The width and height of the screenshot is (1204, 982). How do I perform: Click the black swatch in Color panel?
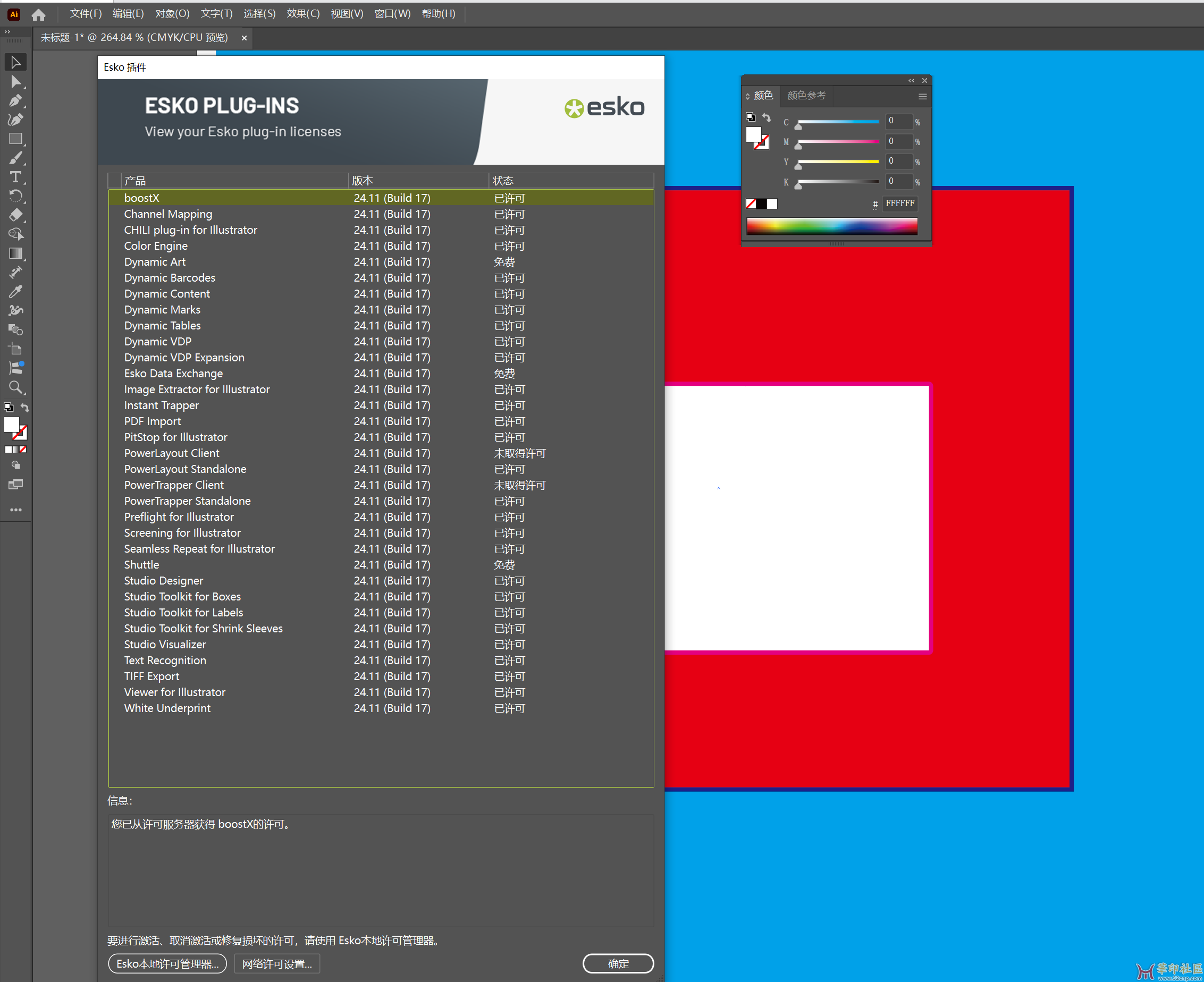(x=762, y=204)
